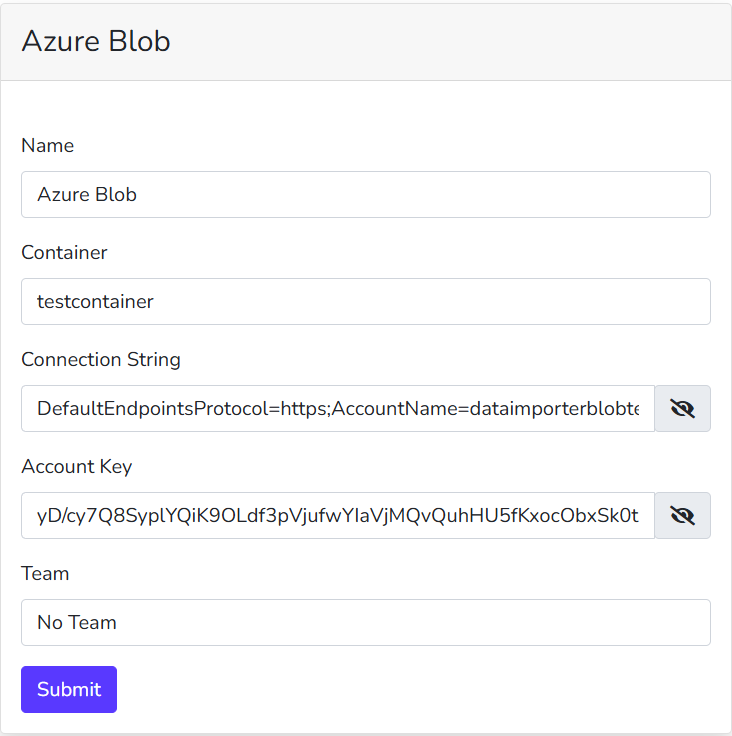The height and width of the screenshot is (736, 732).
Task: Open the Team dropdown
Action: click(x=366, y=622)
